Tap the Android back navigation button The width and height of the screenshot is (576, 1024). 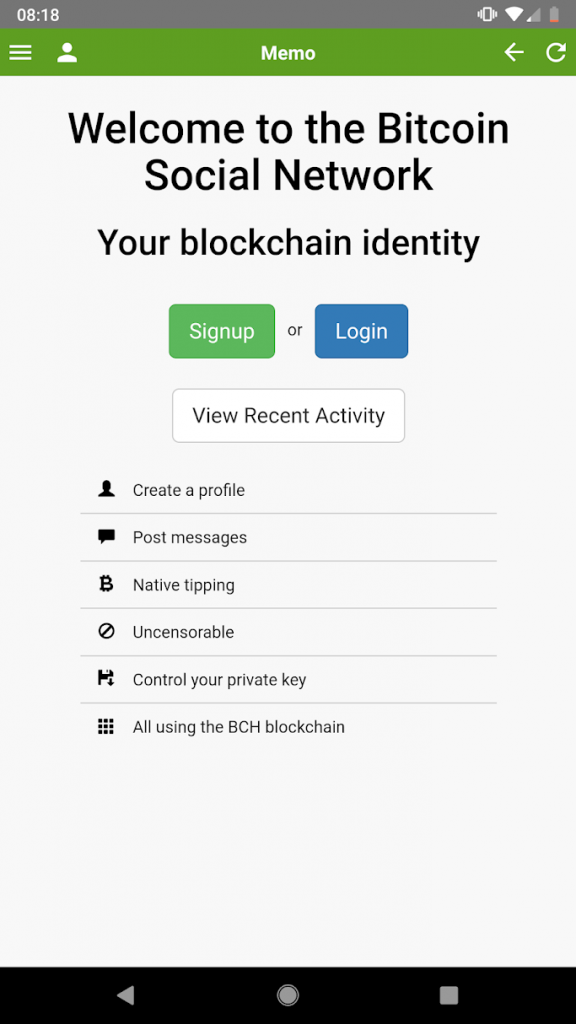tap(125, 995)
